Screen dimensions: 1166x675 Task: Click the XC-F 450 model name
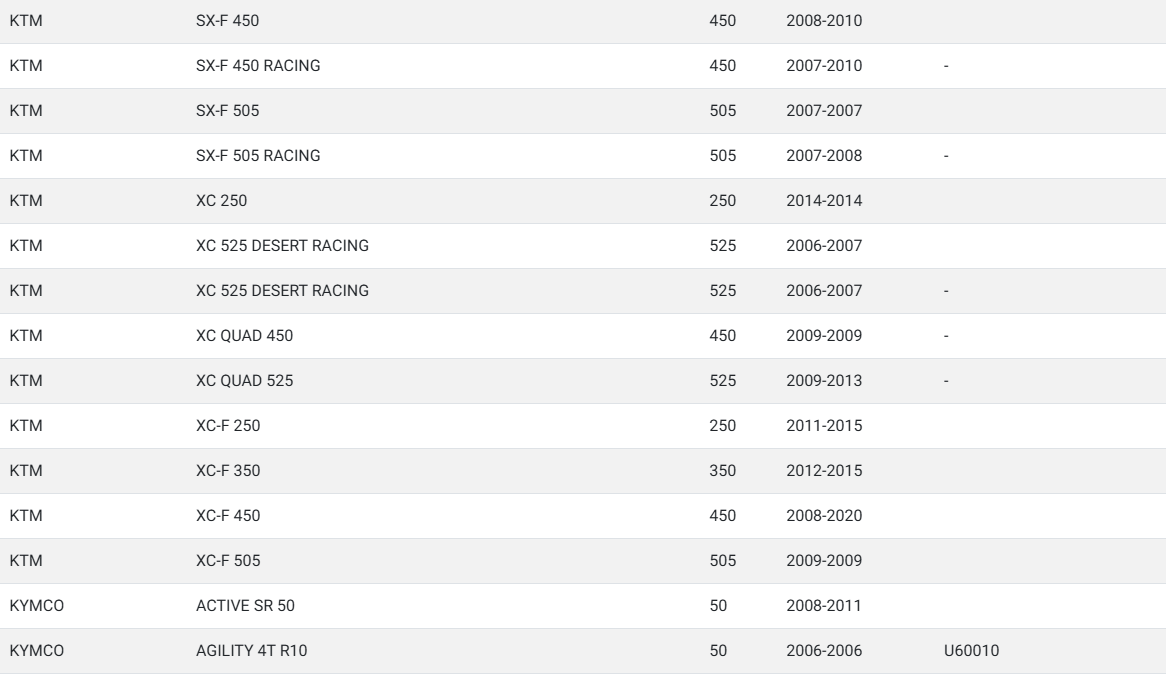click(228, 515)
